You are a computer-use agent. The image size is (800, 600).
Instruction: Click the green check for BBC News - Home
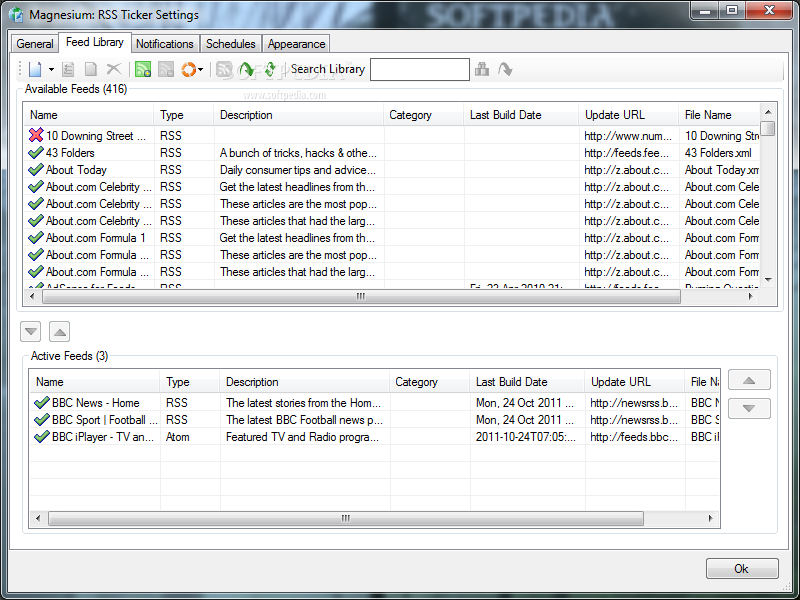tap(42, 403)
